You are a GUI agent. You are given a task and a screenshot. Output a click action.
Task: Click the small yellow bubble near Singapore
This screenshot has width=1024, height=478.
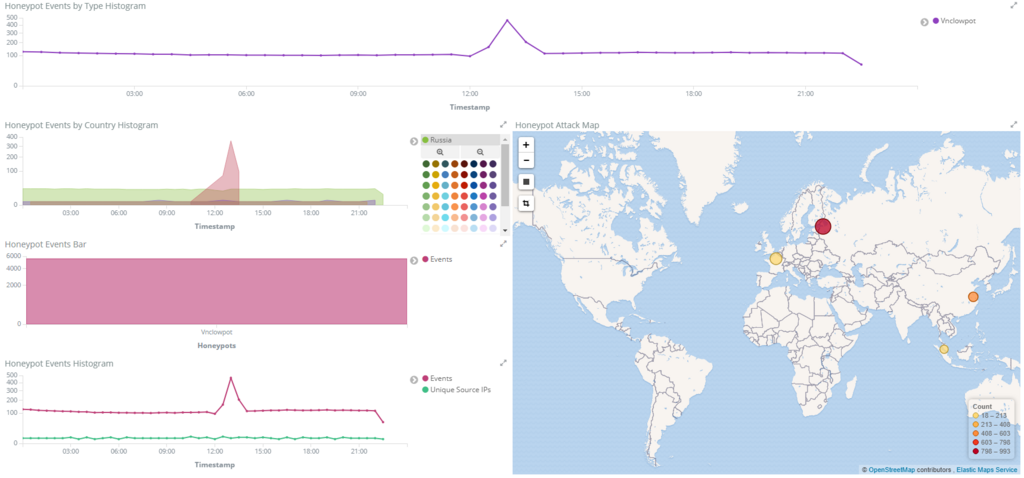[944, 349]
